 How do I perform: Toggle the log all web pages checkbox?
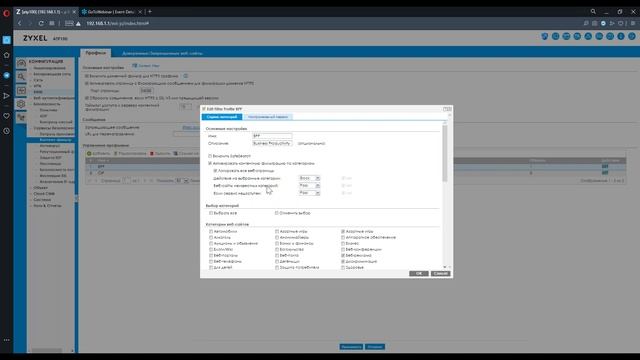click(216, 171)
